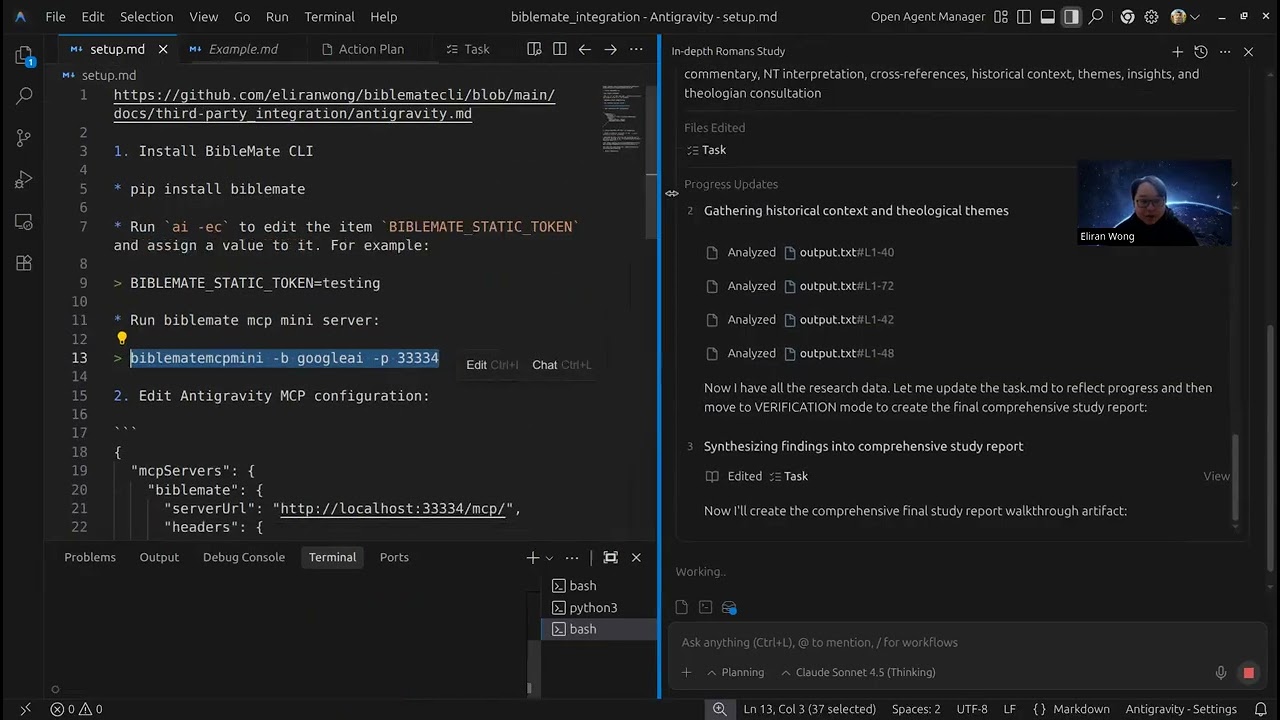Maximize the terminal panel size
This screenshot has height=720, width=1280.
(x=610, y=557)
